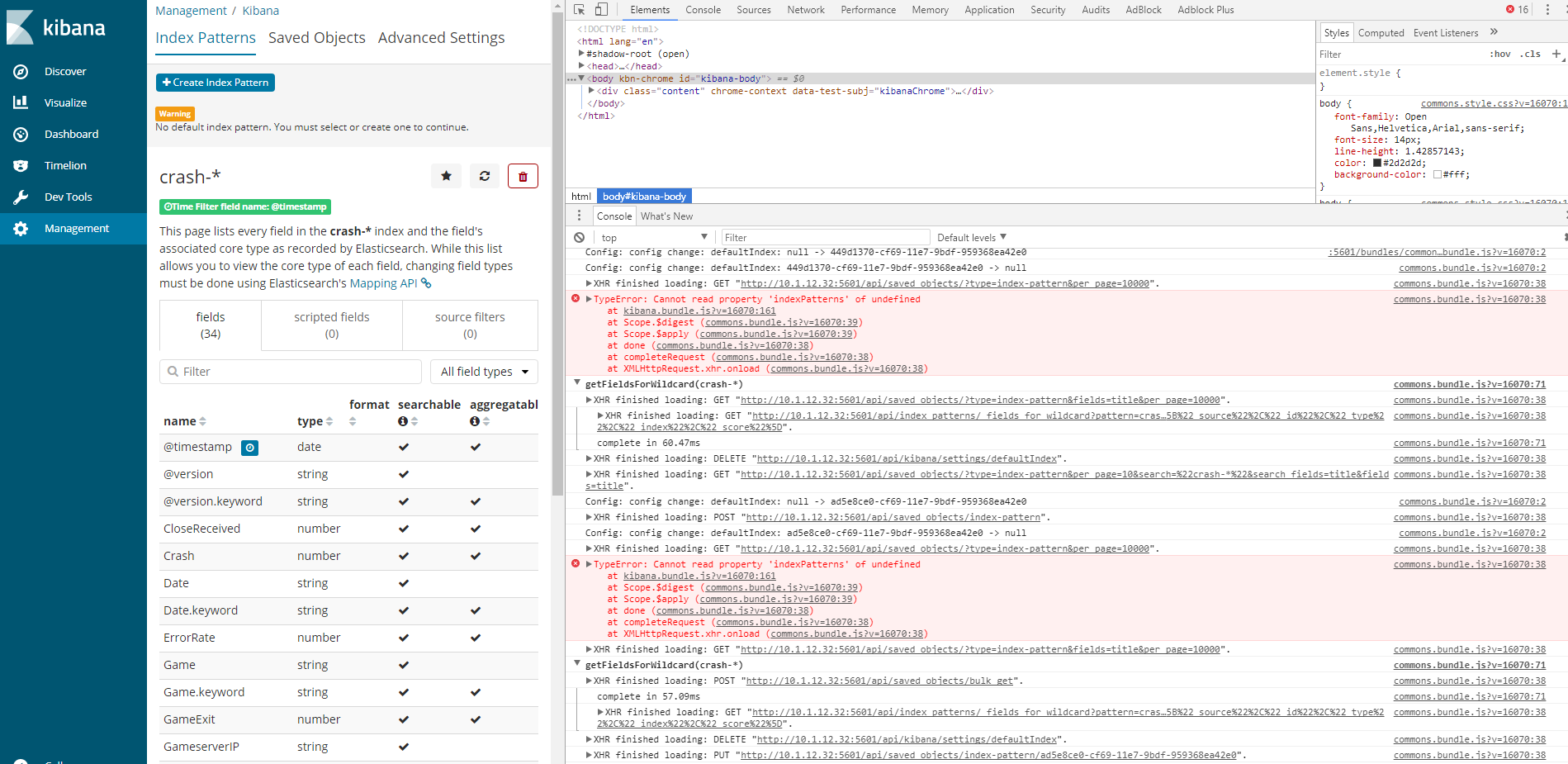The width and height of the screenshot is (1568, 764).
Task: Sort fields by name using the sort arrows
Action: [x=203, y=421]
